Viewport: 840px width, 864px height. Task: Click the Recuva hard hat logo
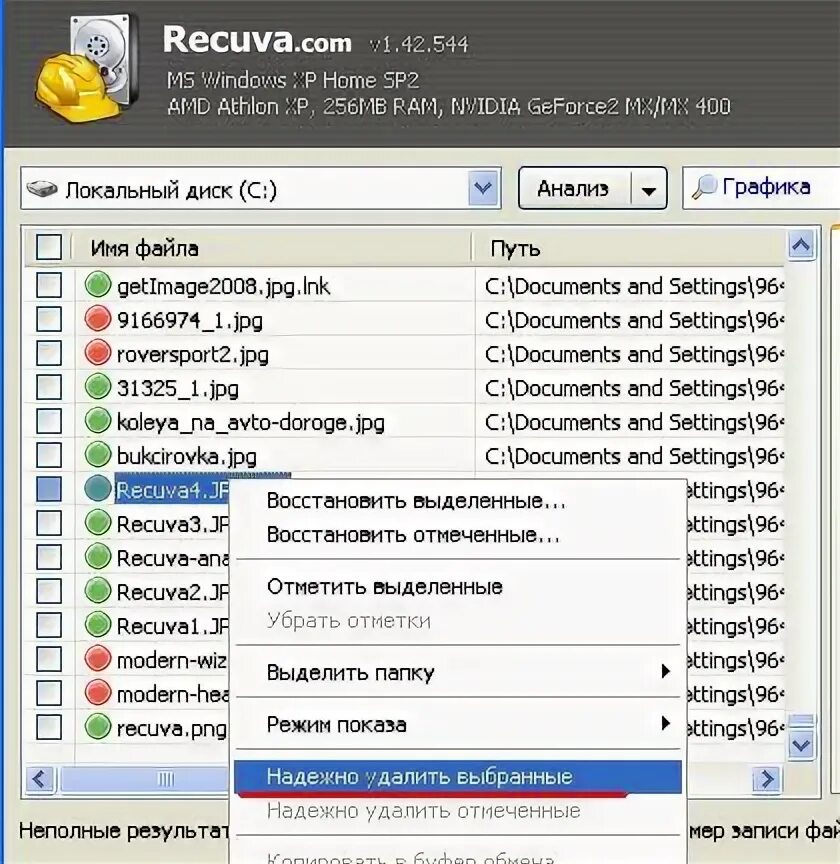85,67
